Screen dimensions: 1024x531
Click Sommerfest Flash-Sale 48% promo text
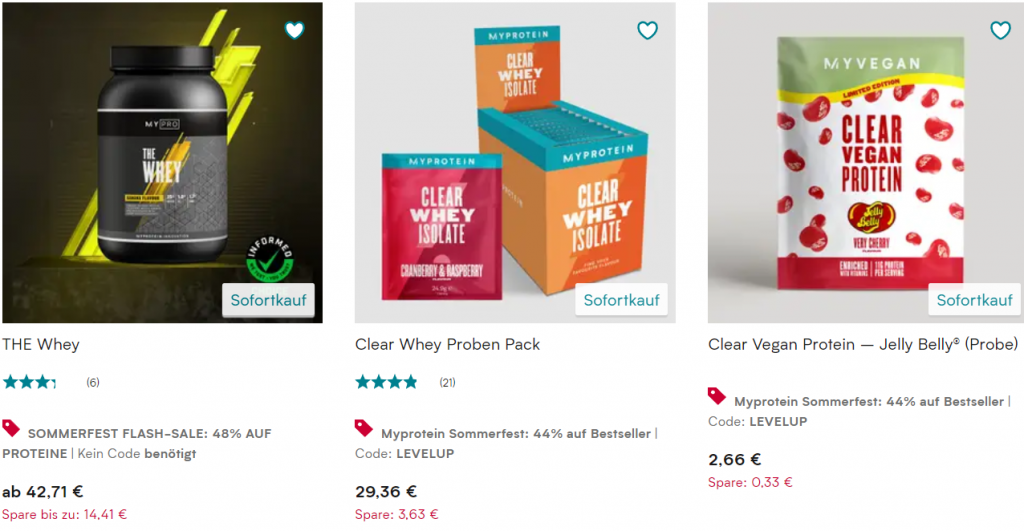tap(149, 433)
